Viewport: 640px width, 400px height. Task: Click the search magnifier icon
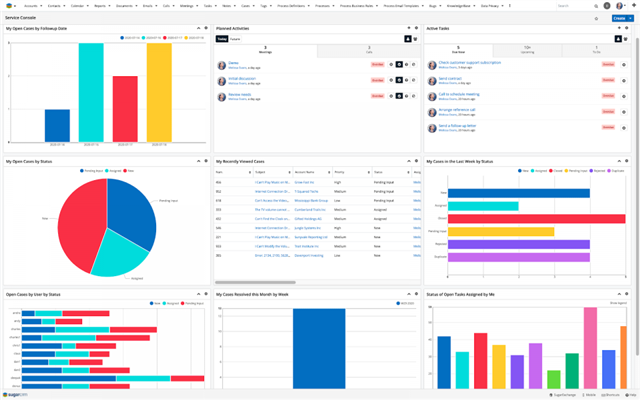(x=596, y=6)
